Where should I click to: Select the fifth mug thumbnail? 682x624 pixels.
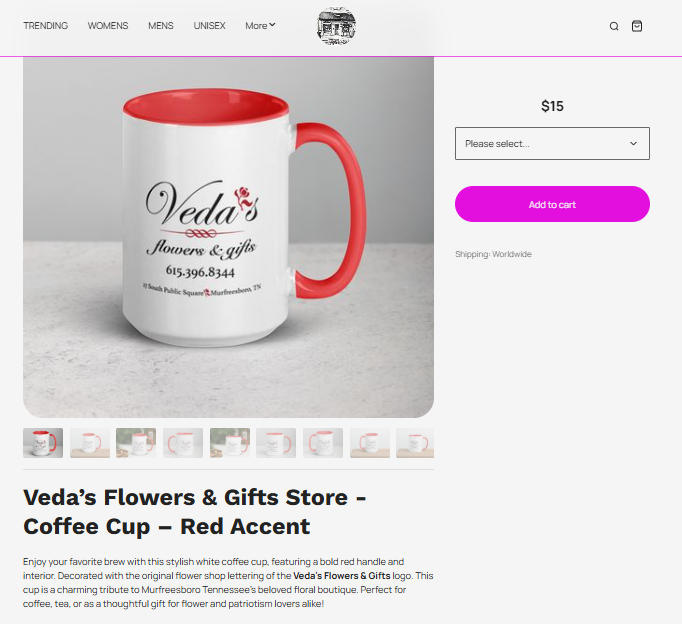(x=230, y=443)
